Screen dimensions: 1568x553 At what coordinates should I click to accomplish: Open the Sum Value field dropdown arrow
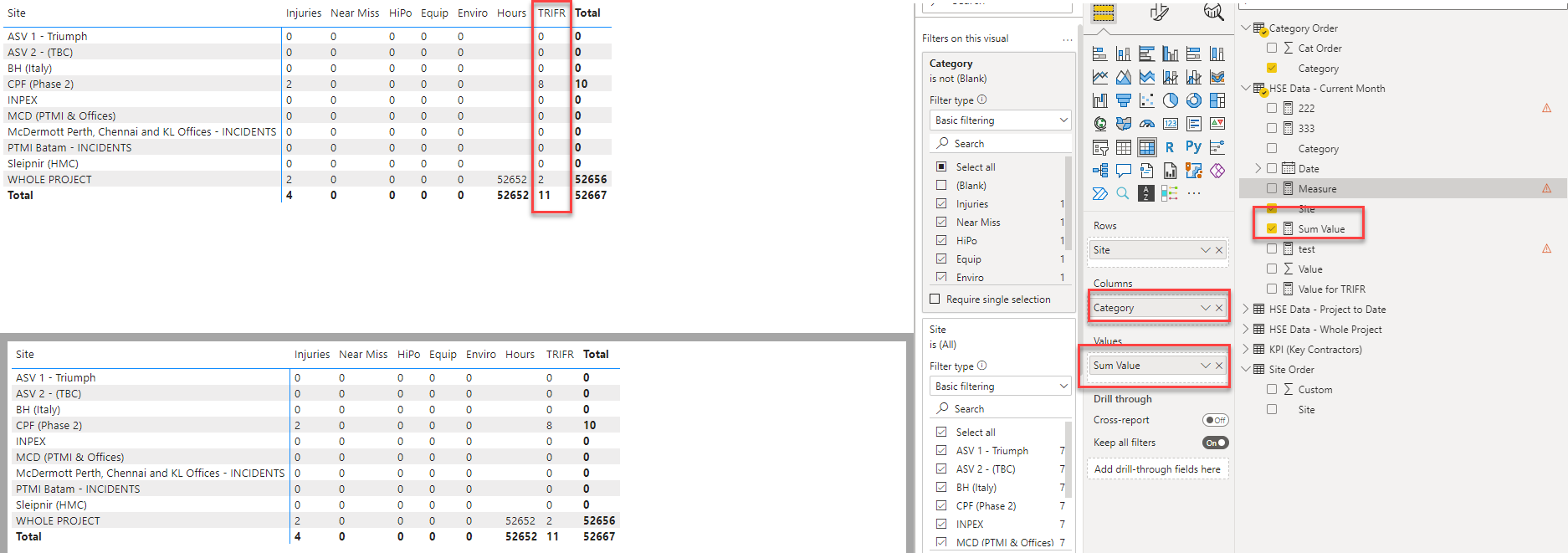(x=1206, y=366)
